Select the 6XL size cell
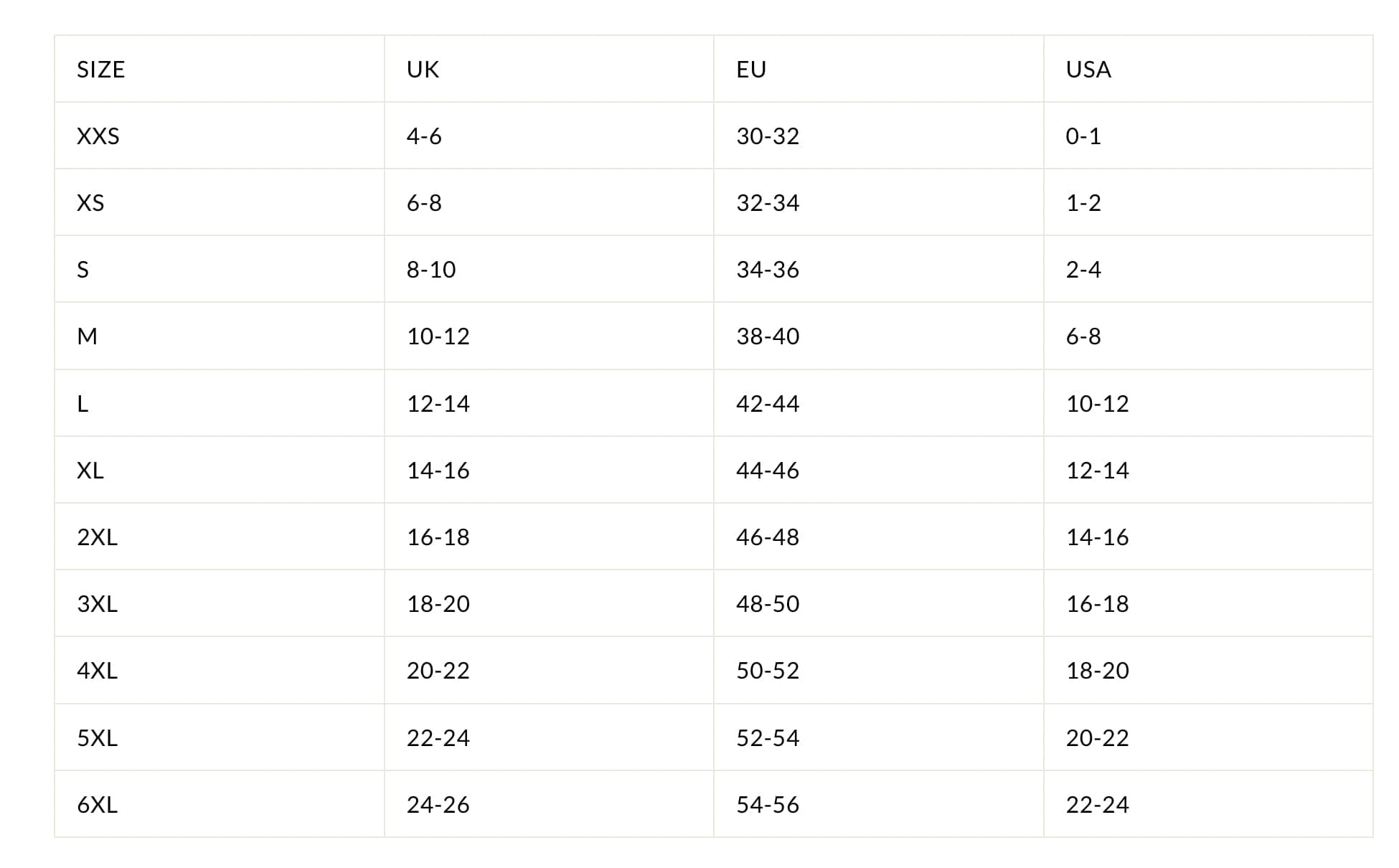The height and width of the screenshot is (868, 1399). tap(98, 805)
